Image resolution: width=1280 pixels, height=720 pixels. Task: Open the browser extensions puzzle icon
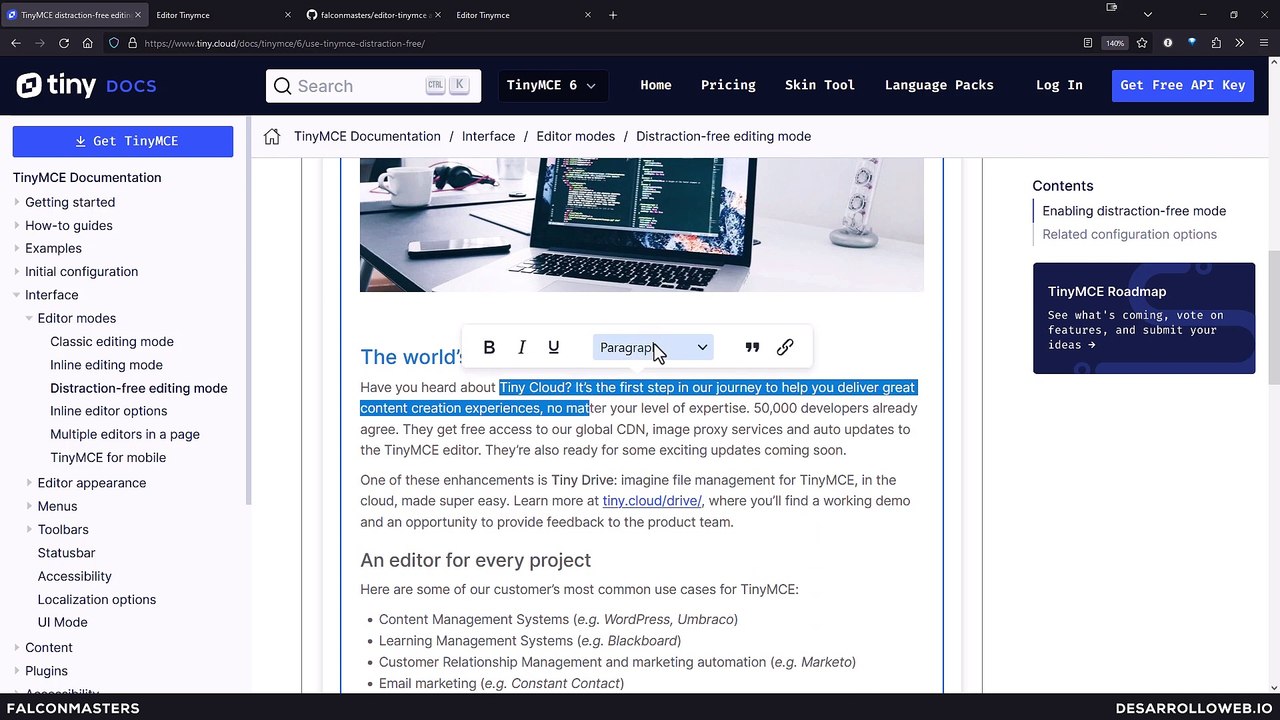pos(1216,43)
